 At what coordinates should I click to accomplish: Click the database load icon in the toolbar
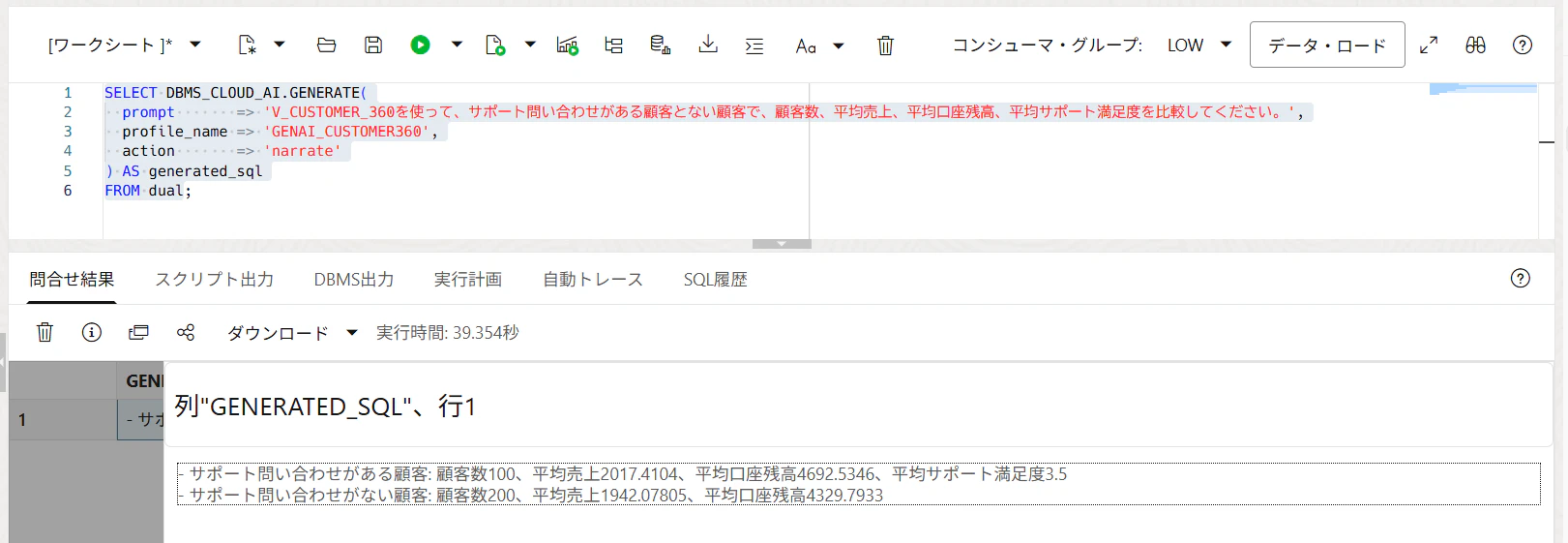pyautogui.click(x=661, y=45)
